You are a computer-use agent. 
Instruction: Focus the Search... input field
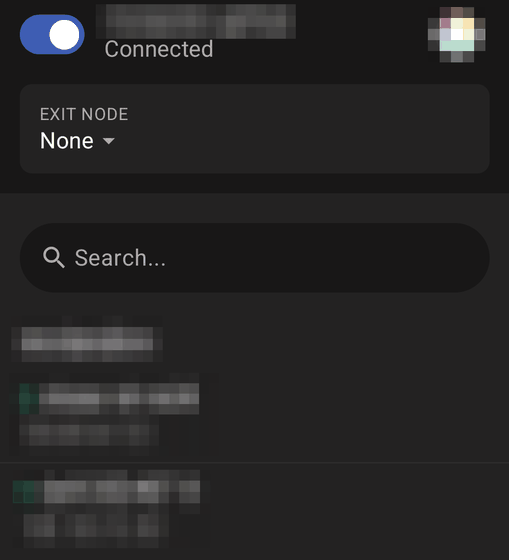click(254, 258)
